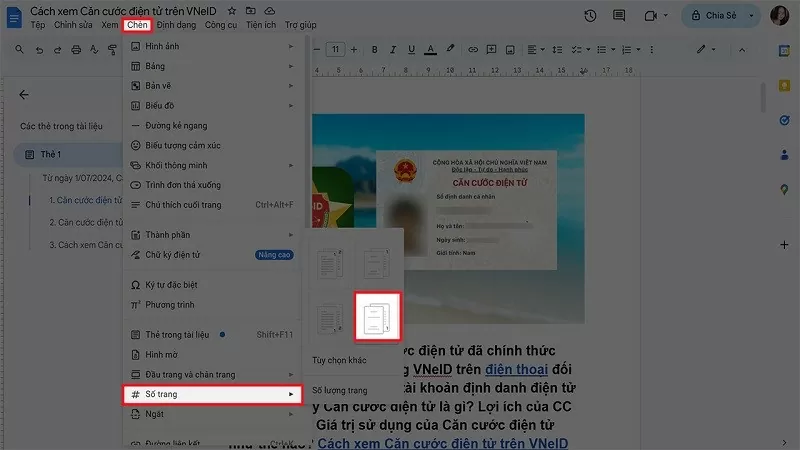Insert an image from toolbar
Image resolution: width=800 pixels, height=450 pixels.
(510, 49)
